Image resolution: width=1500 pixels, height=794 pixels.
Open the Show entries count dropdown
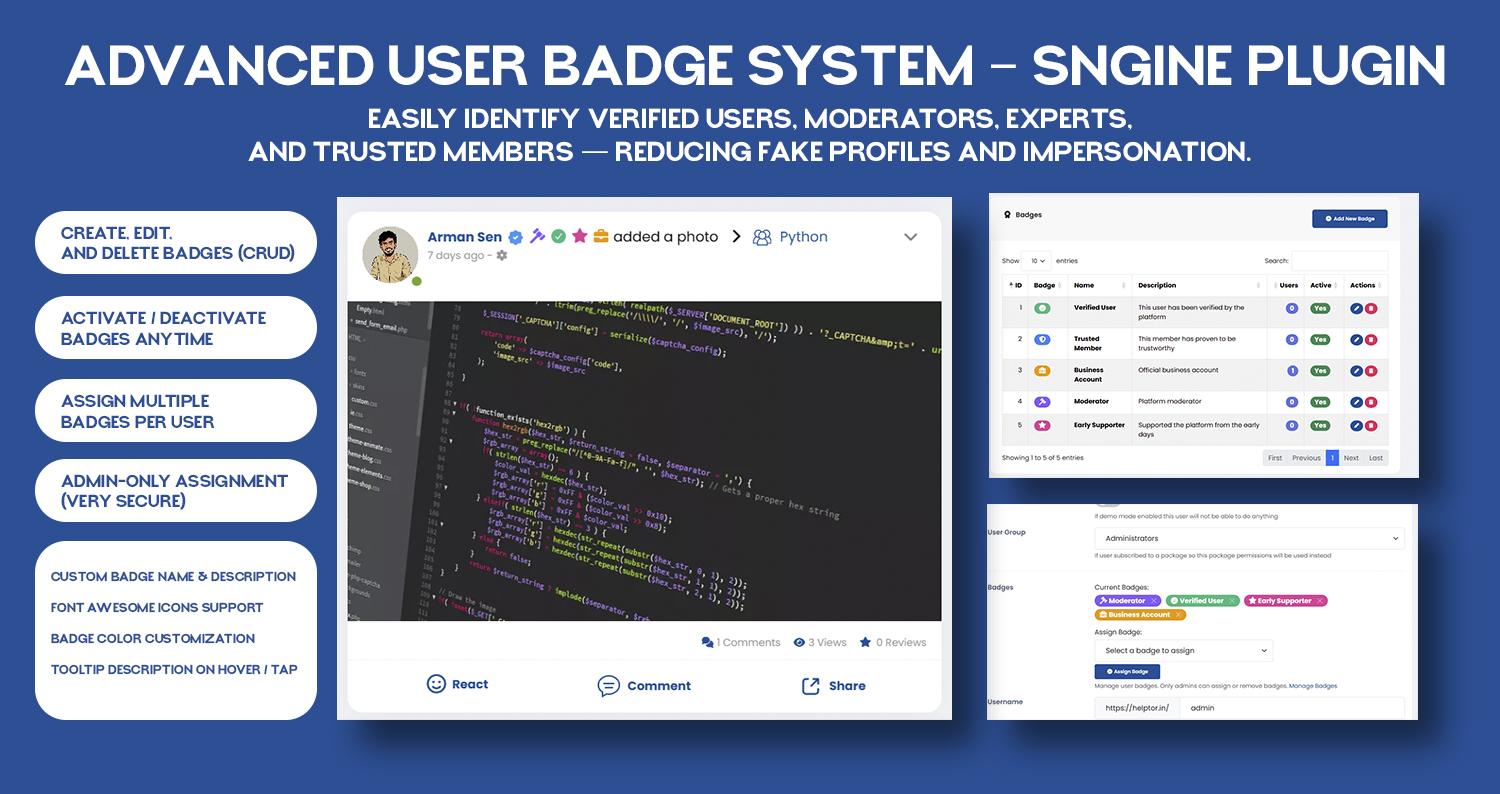point(1037,260)
